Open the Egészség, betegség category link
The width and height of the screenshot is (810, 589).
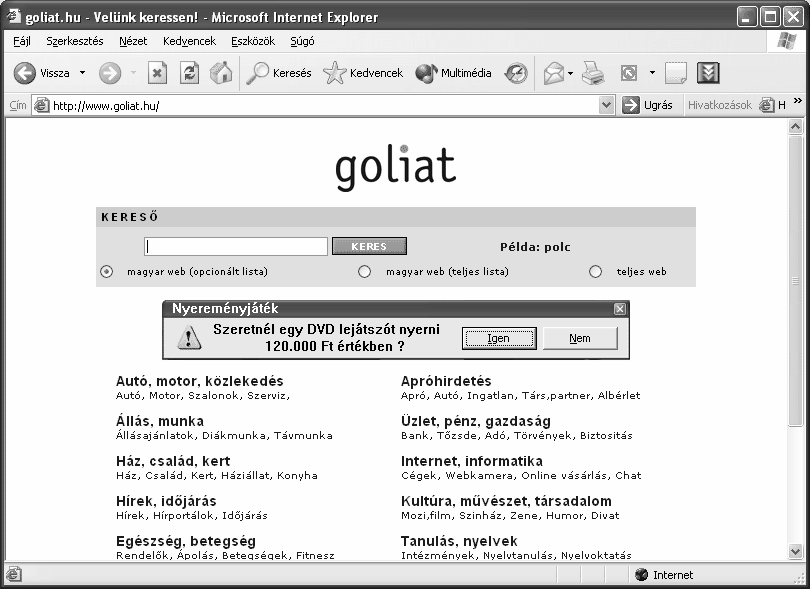pyautogui.click(x=186, y=541)
